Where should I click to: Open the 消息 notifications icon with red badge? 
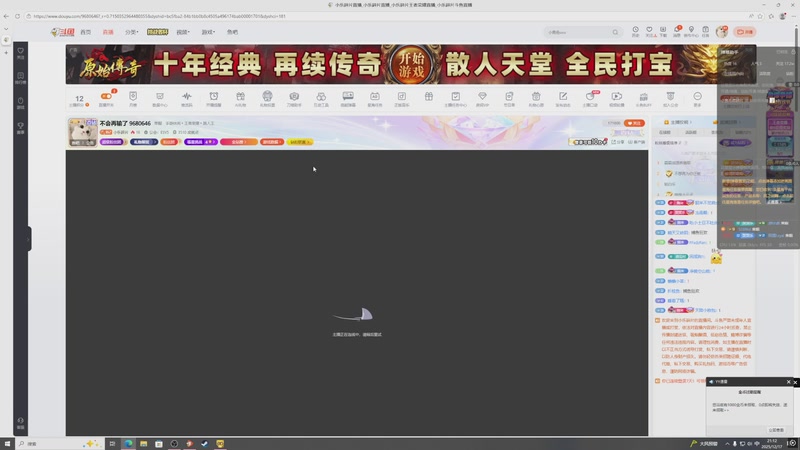point(677,32)
